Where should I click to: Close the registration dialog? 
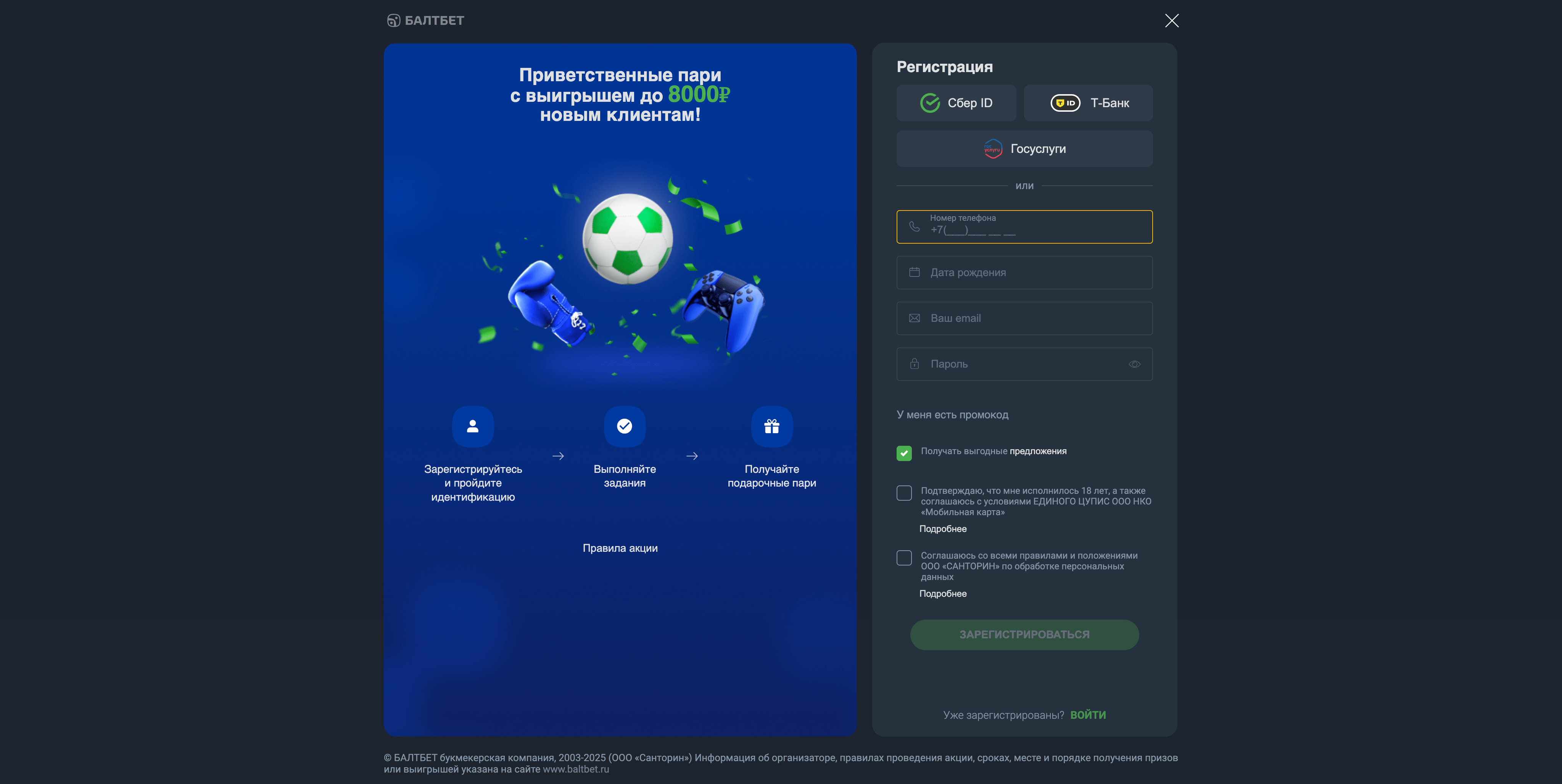coord(1171,21)
